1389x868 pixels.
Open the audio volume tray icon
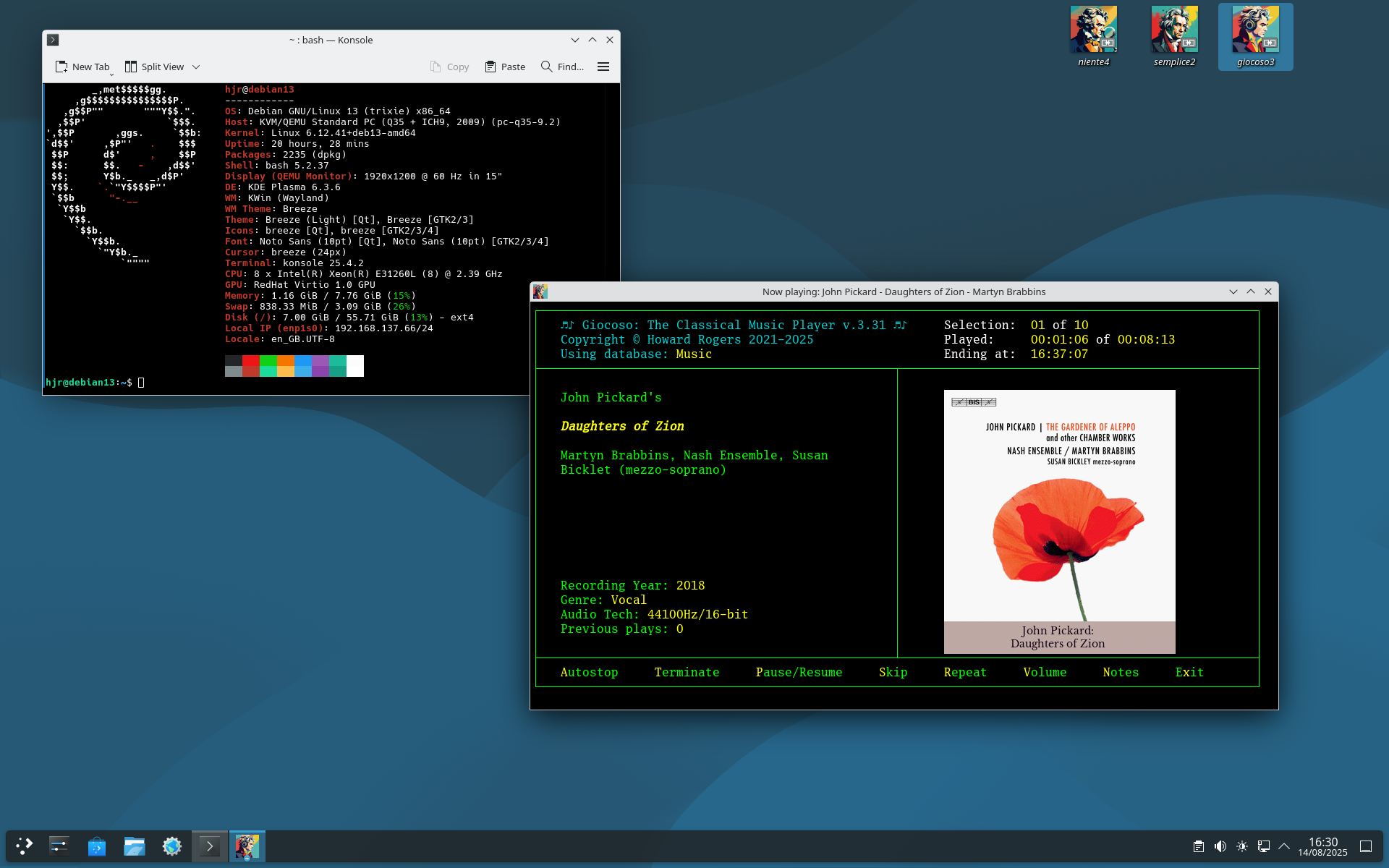1220,846
